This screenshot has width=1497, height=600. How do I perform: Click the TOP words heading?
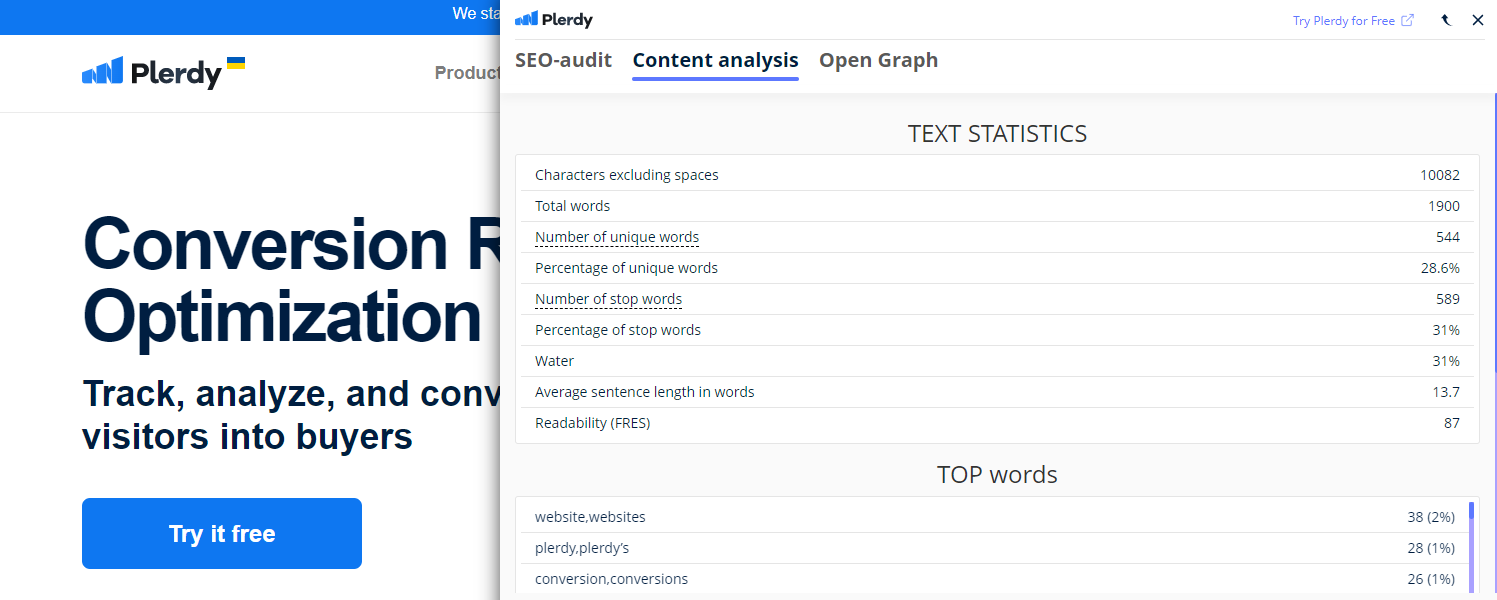pos(997,474)
